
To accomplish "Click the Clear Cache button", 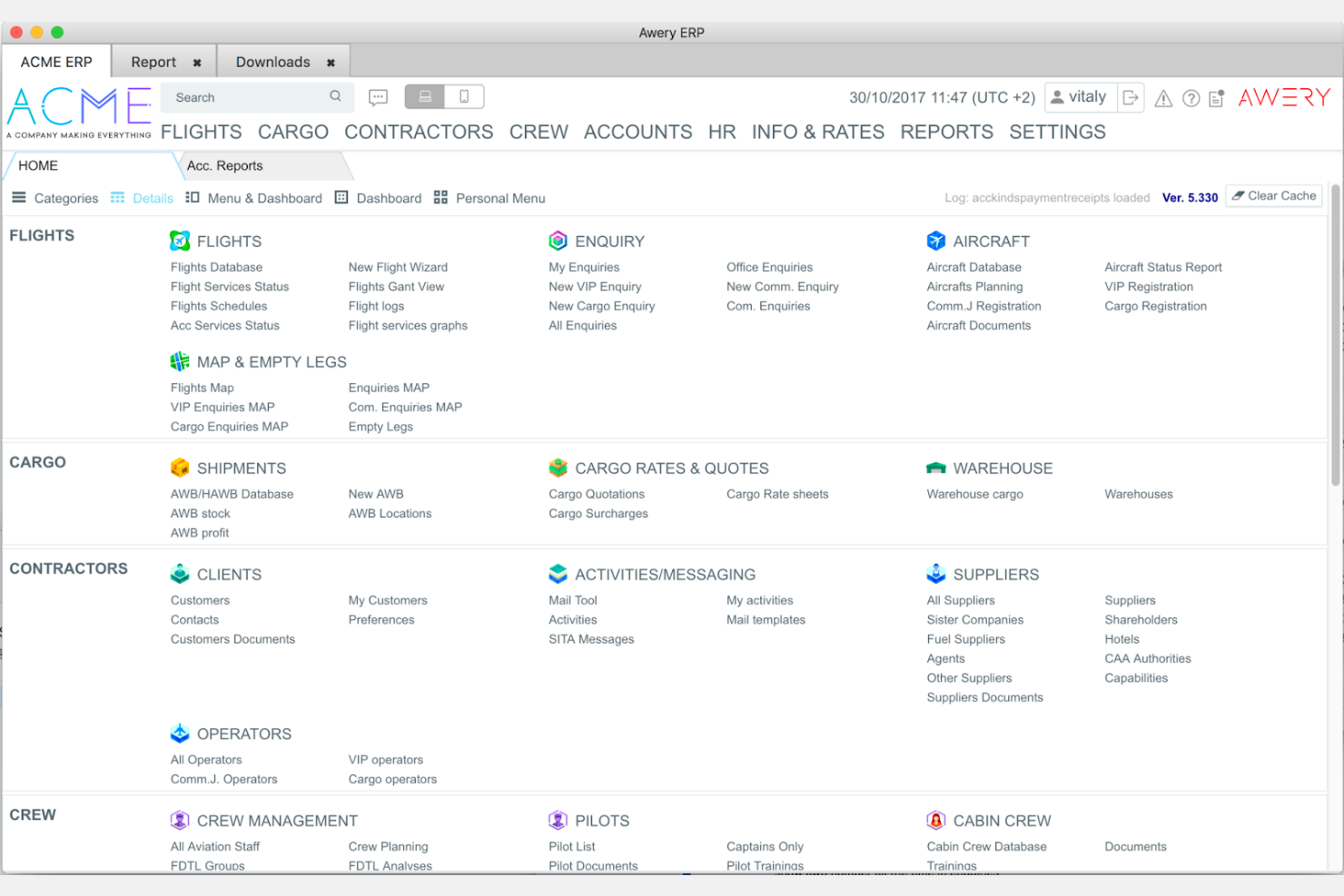I will [x=1273, y=195].
